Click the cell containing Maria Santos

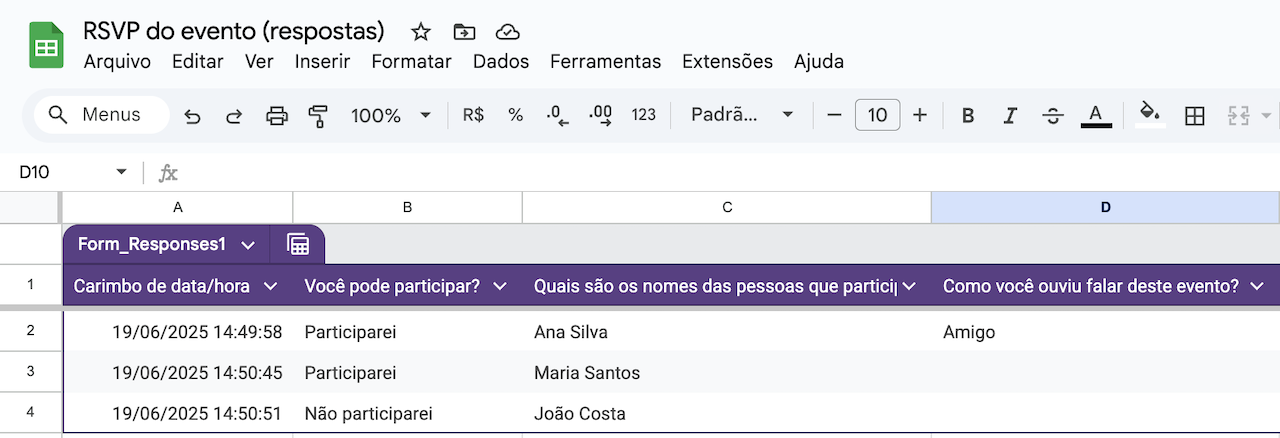(x=727, y=373)
